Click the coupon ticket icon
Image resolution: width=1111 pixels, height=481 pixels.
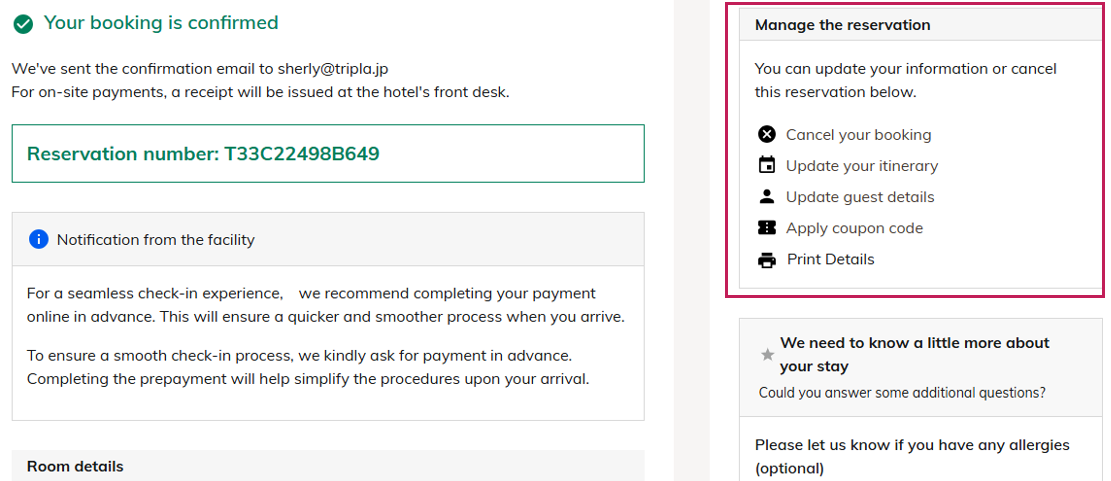[x=767, y=228]
